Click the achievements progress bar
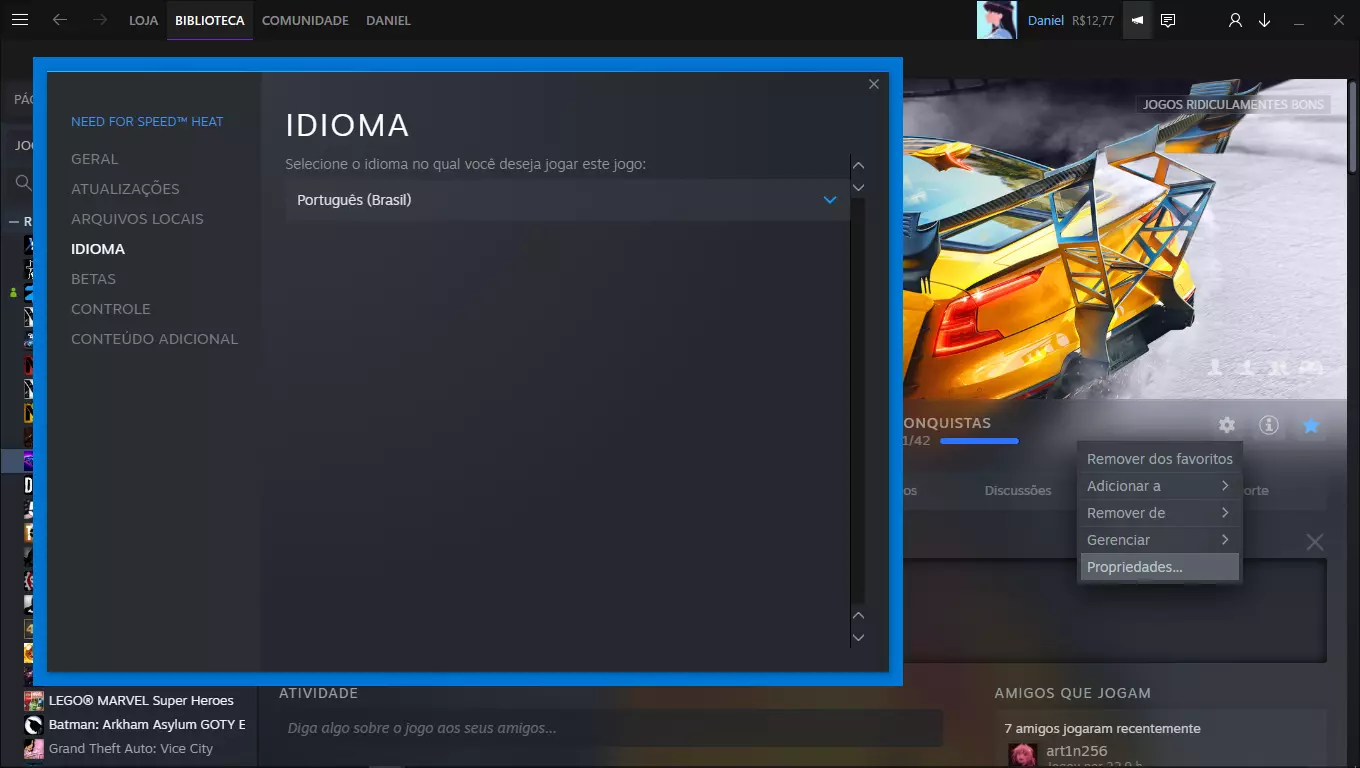The width and height of the screenshot is (1360, 768). tap(979, 441)
